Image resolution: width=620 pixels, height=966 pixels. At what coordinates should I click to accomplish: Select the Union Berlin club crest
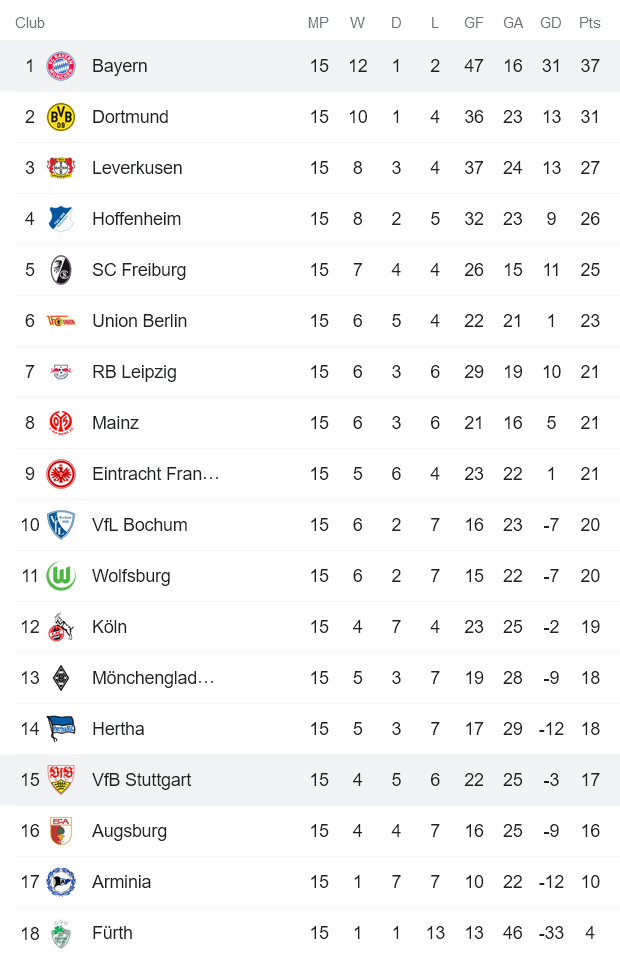pos(60,321)
